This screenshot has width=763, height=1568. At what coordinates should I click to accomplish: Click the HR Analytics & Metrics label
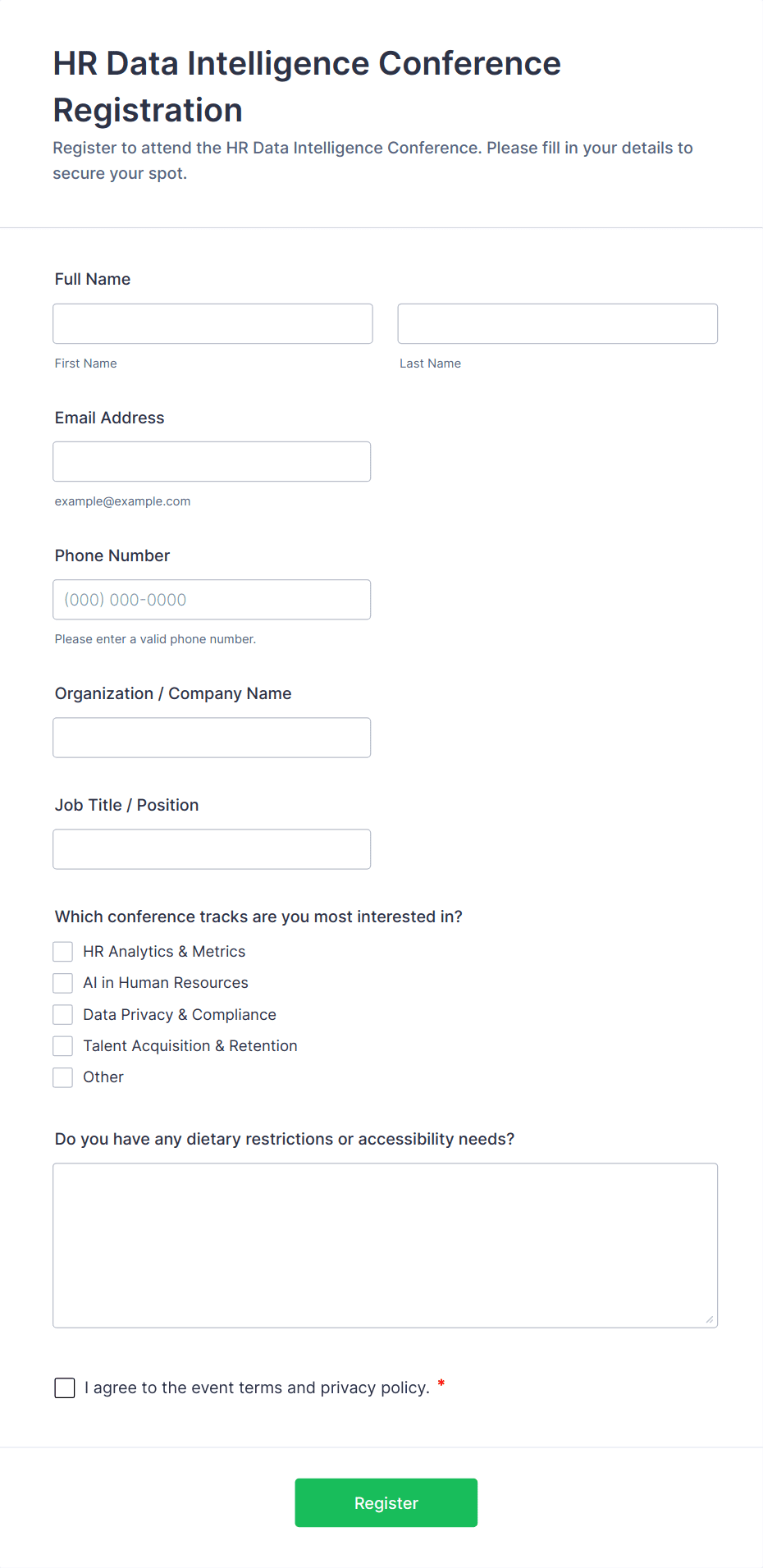tap(164, 952)
